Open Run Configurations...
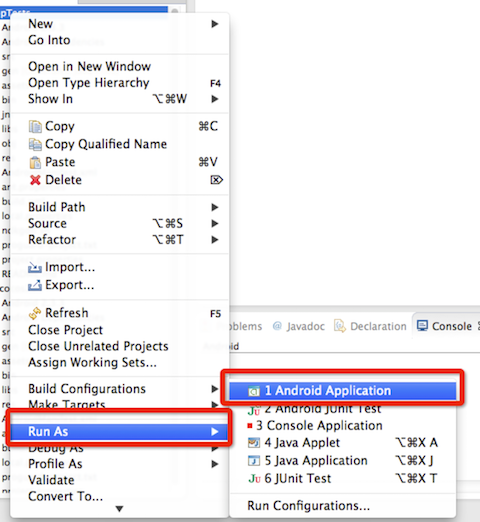Image resolution: width=480 pixels, height=522 pixels. tap(309, 506)
